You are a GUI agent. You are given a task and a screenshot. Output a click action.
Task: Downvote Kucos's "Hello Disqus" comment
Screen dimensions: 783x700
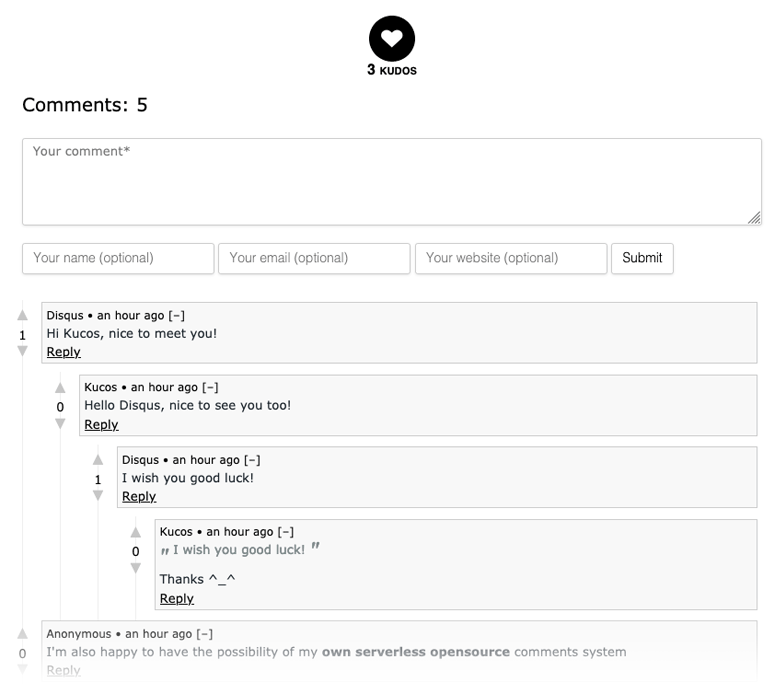60,424
